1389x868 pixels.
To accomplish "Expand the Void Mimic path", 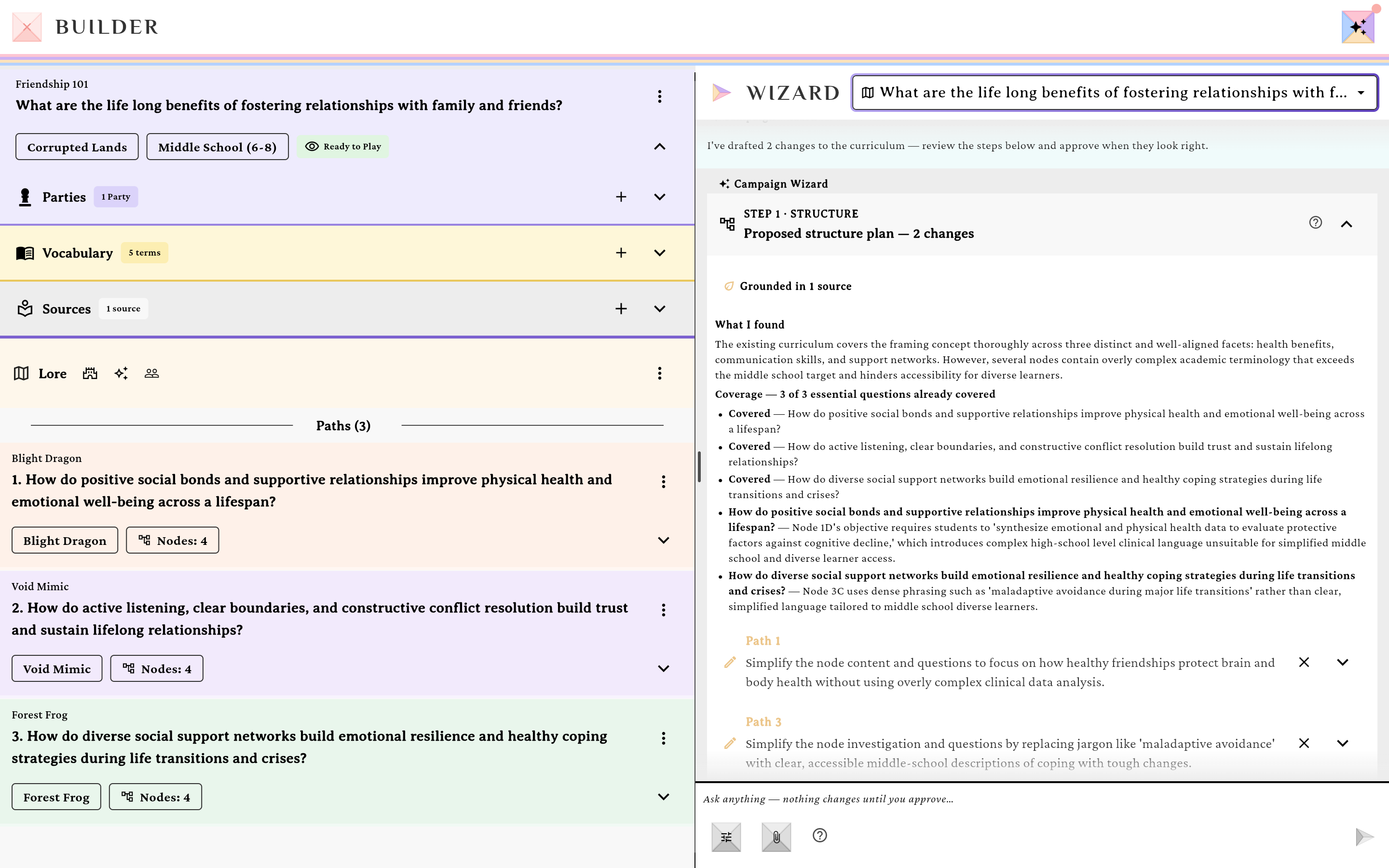I will click(x=664, y=669).
